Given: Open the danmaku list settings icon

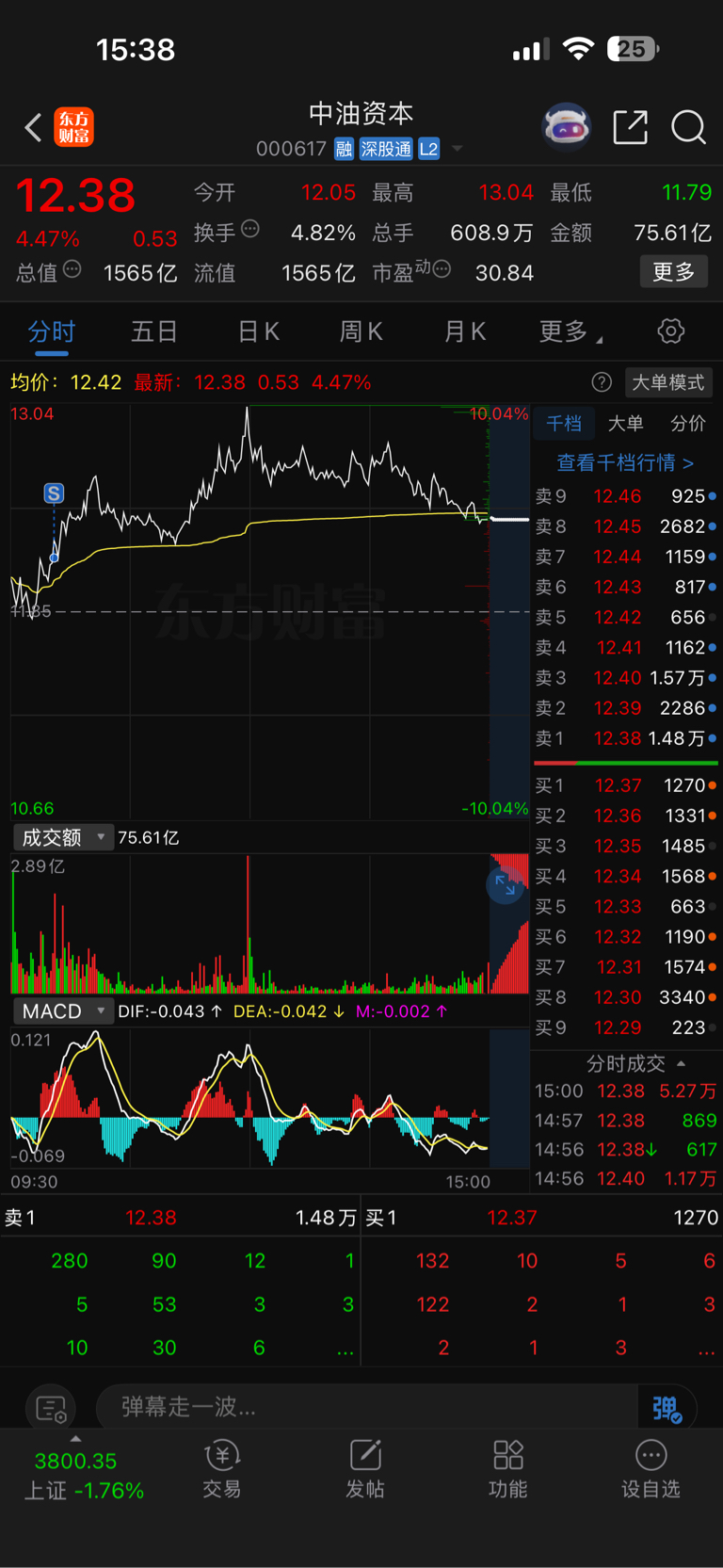Looking at the screenshot, I should click(50, 1409).
